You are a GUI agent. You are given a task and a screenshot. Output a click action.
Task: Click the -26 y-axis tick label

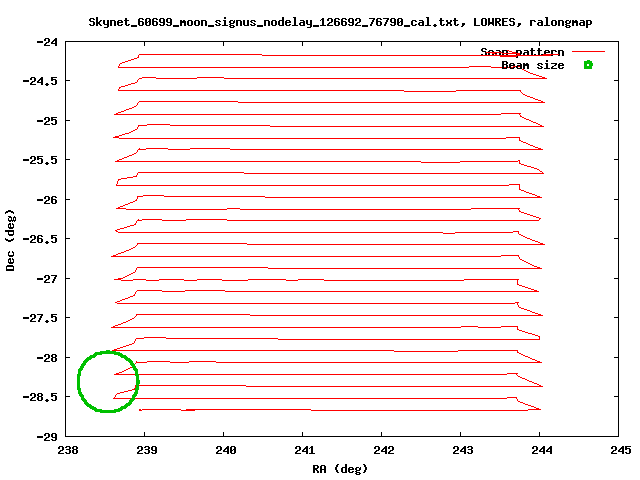point(47,200)
